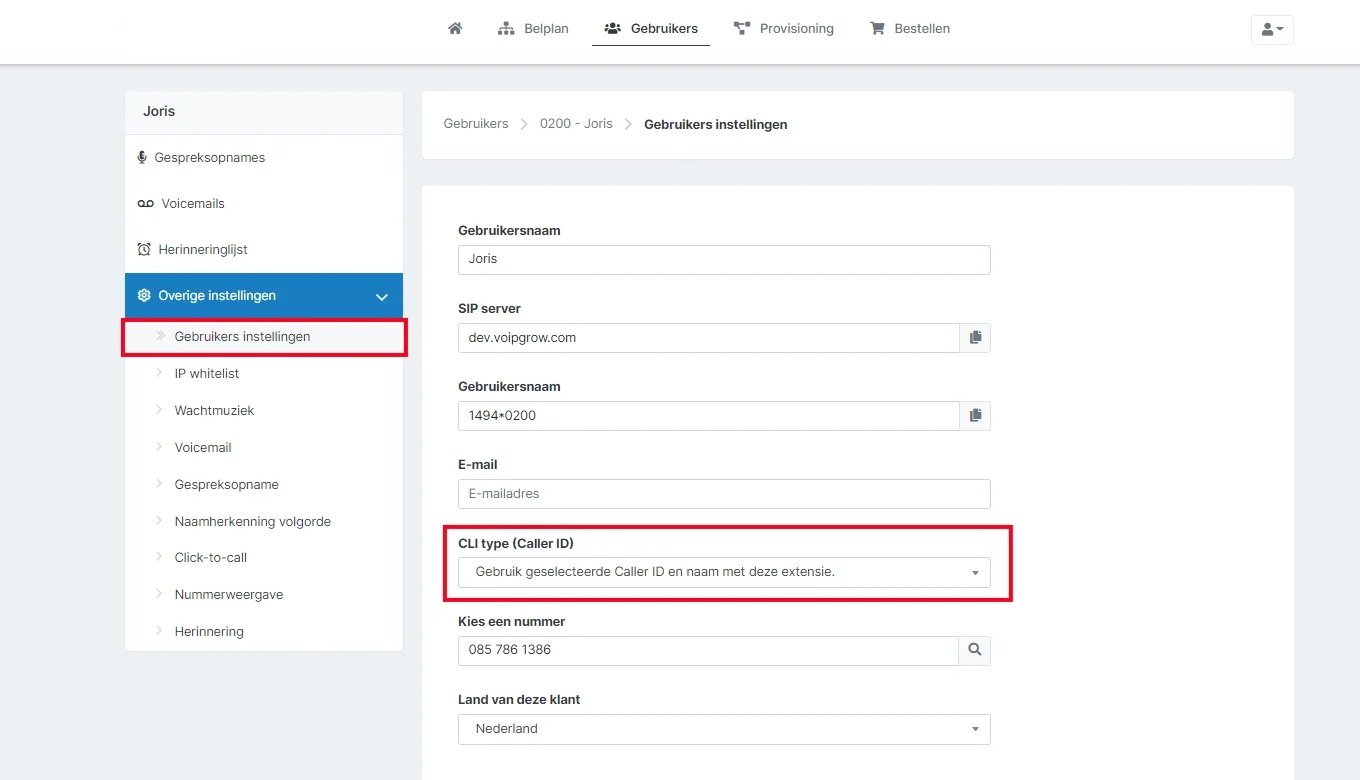1360x780 pixels.
Task: Open Herinneringlijst in the sidebar
Action: [x=264, y=249]
